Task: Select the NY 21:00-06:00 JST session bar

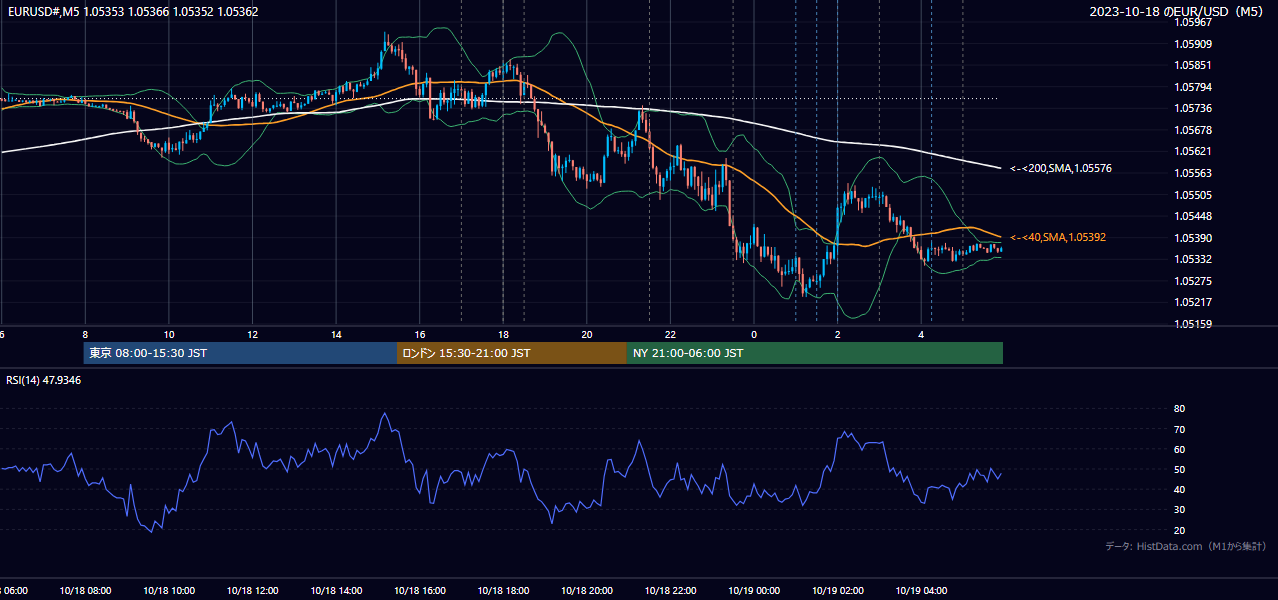Action: click(815, 353)
